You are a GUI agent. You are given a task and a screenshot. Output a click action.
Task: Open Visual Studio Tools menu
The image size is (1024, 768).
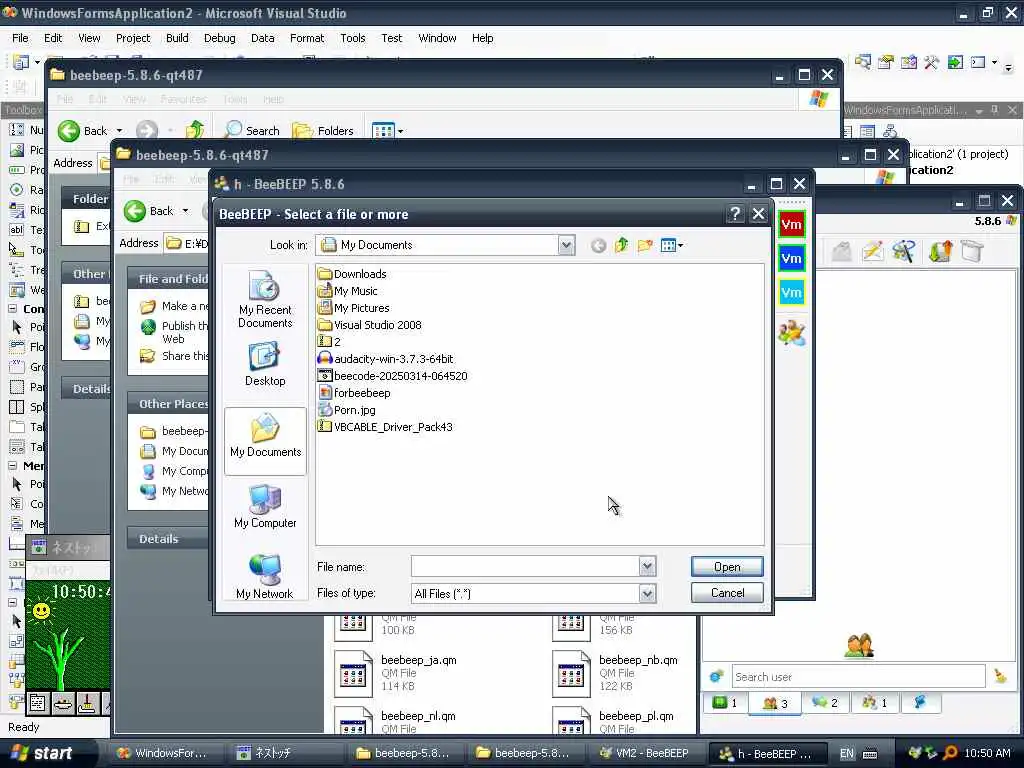click(x=353, y=38)
